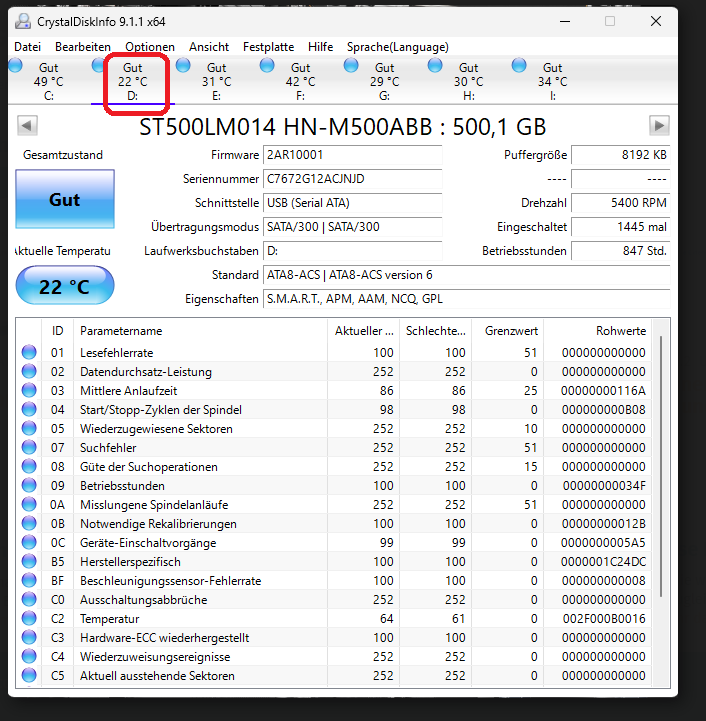Select the Misslungene Spindelanläufe row
The width and height of the screenshot is (706, 721).
pos(333,504)
